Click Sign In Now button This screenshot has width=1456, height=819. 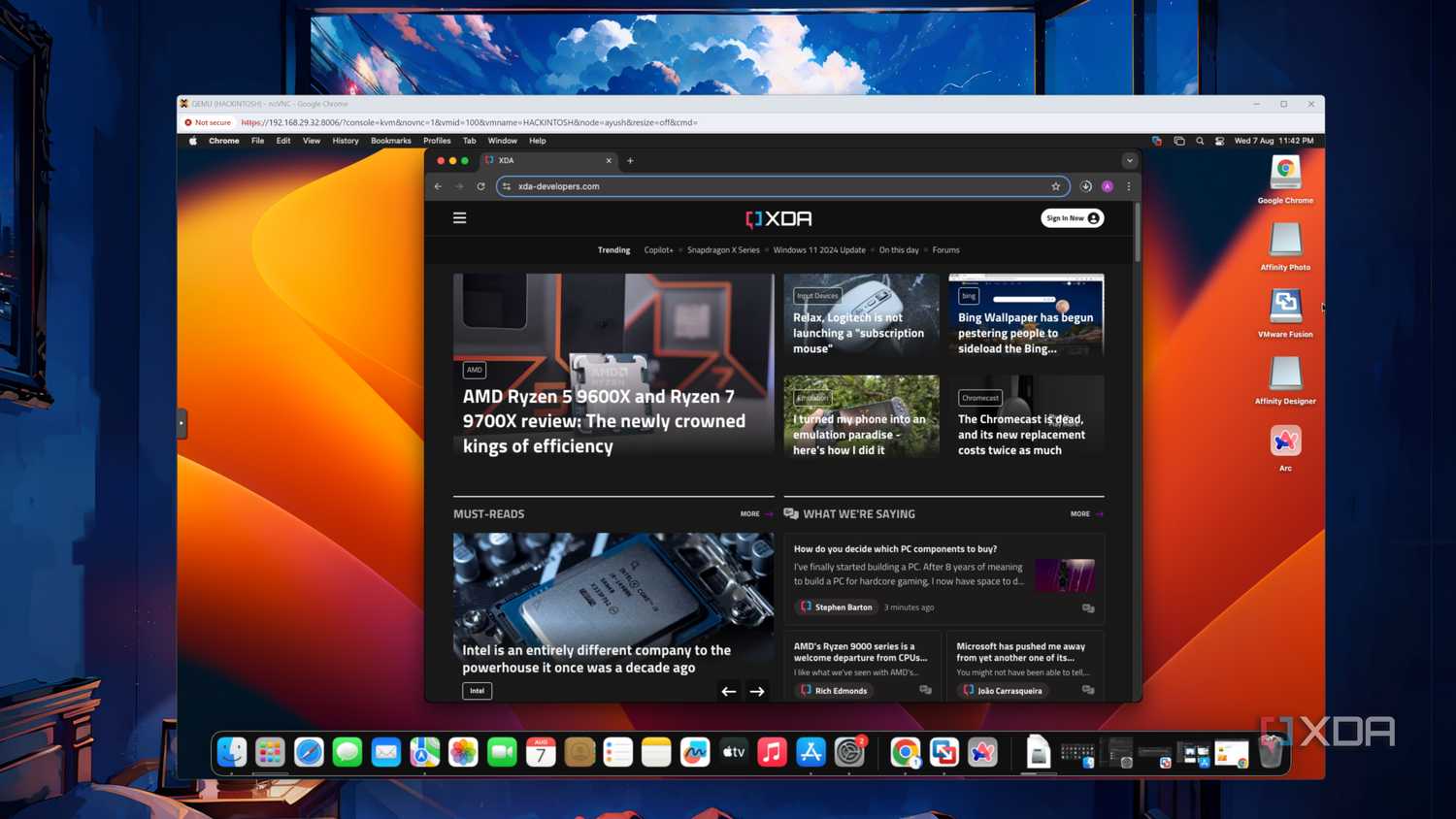click(x=1073, y=218)
